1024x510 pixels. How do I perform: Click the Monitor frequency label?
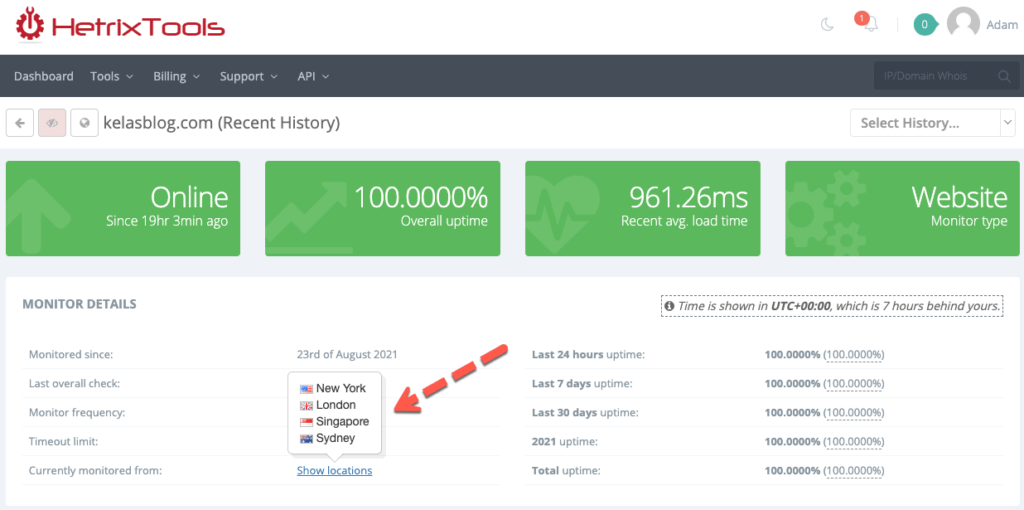tap(77, 413)
